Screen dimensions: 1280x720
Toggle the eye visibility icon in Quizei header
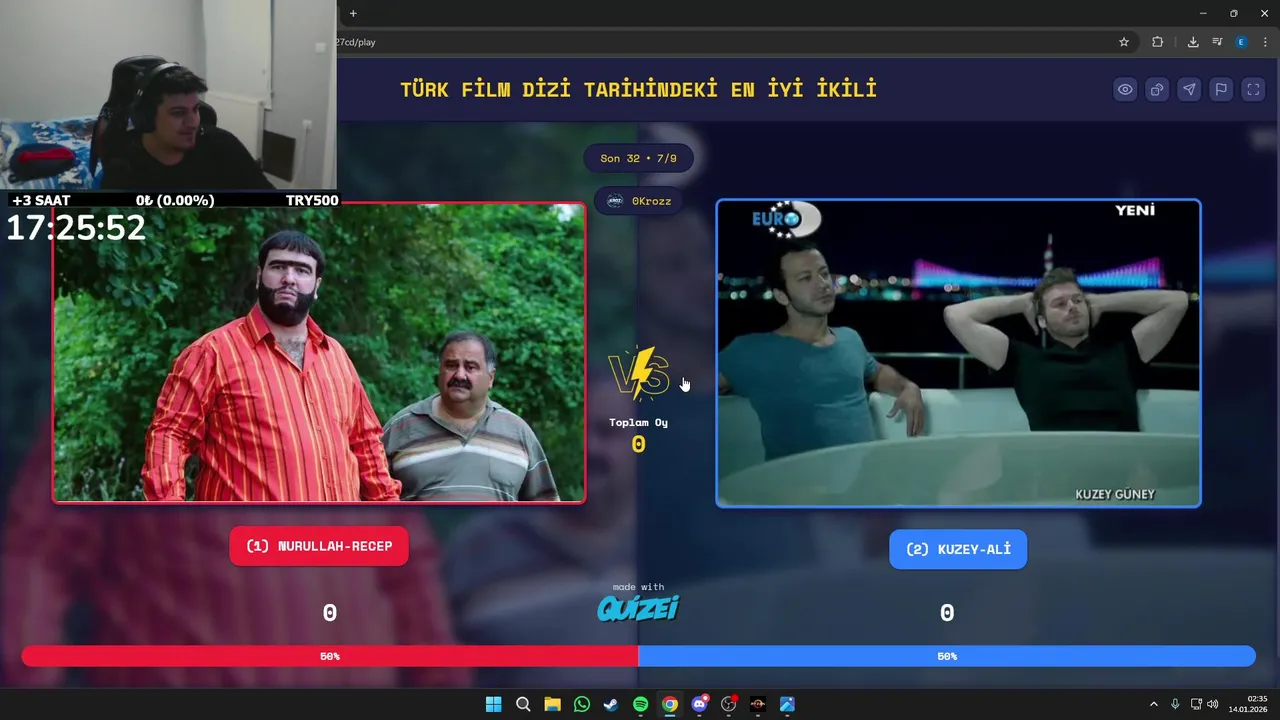click(1125, 89)
